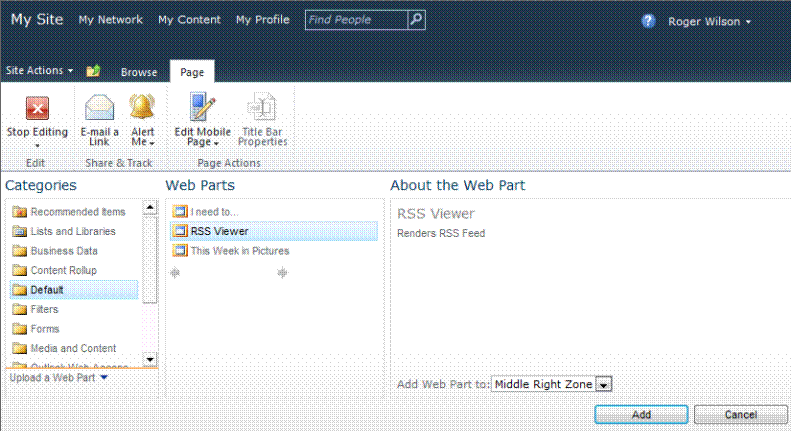Expand Upload a Web Part
Screen dimensions: 793x432
[x=59, y=377]
